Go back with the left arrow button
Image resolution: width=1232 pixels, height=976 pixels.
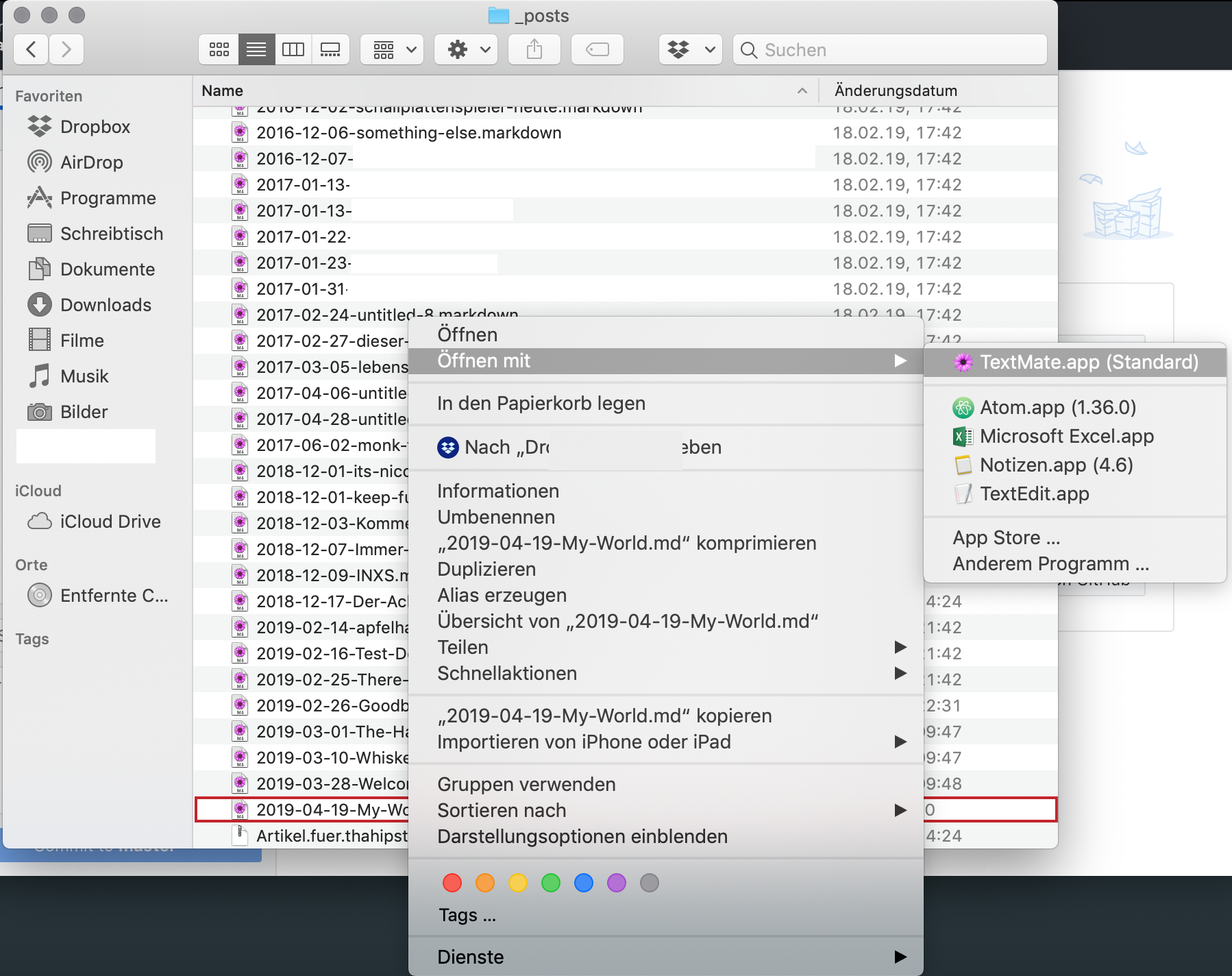[x=32, y=50]
